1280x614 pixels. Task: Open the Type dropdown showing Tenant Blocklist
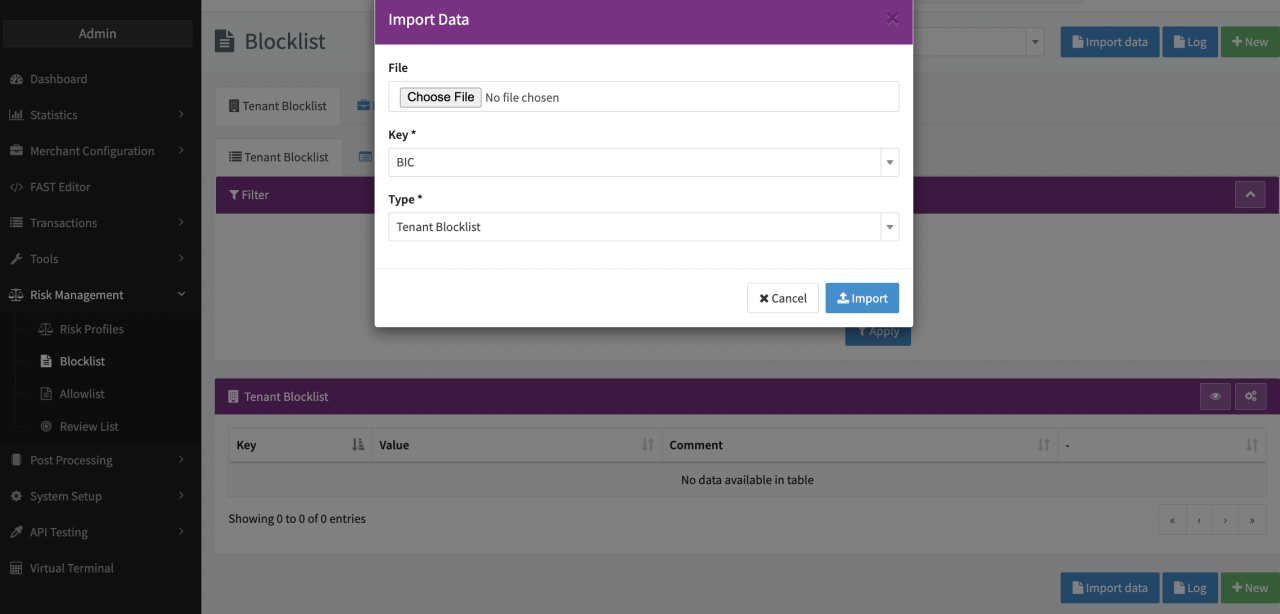643,227
